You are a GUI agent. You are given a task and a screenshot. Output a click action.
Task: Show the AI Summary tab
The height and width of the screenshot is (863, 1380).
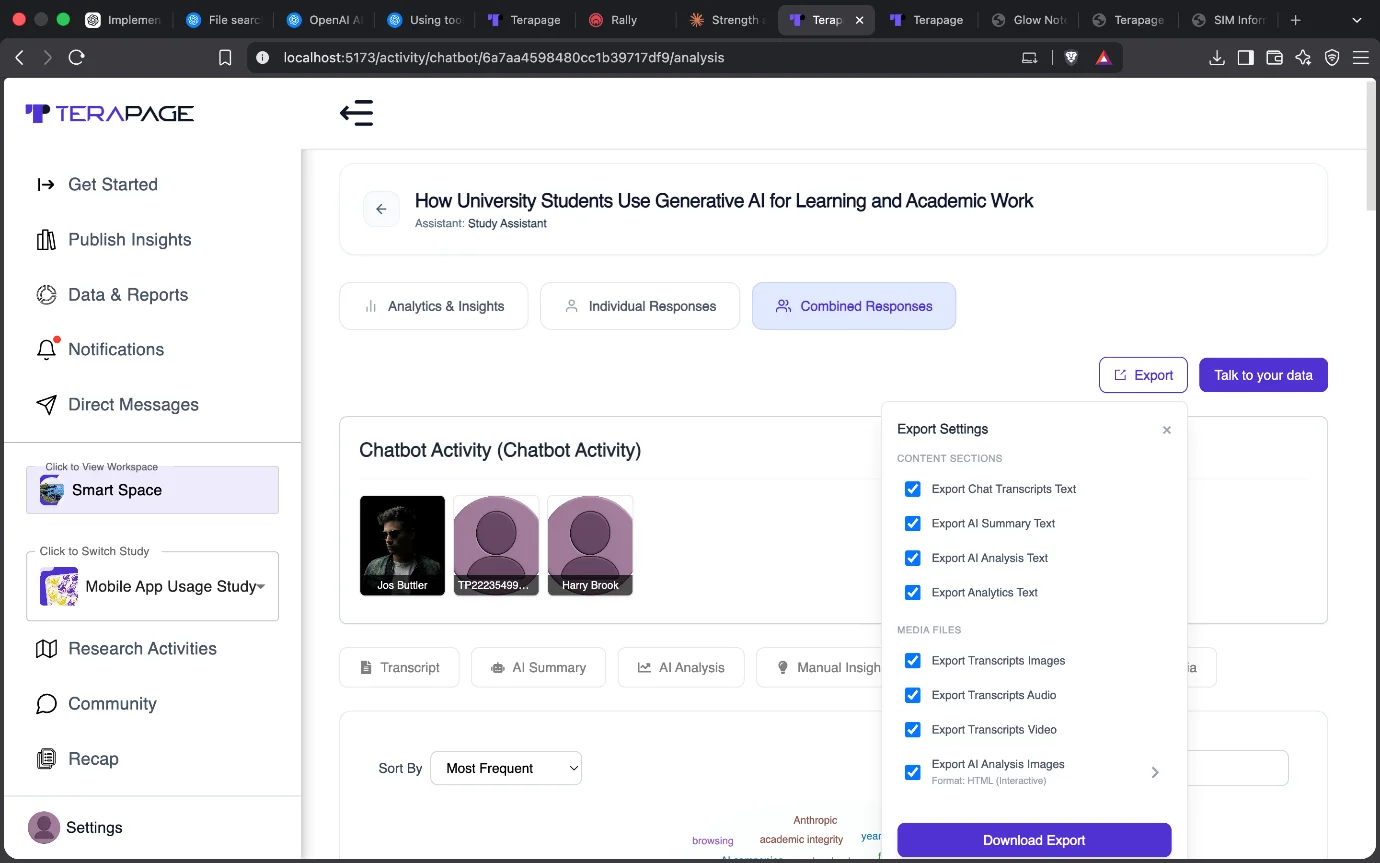pyautogui.click(x=538, y=667)
